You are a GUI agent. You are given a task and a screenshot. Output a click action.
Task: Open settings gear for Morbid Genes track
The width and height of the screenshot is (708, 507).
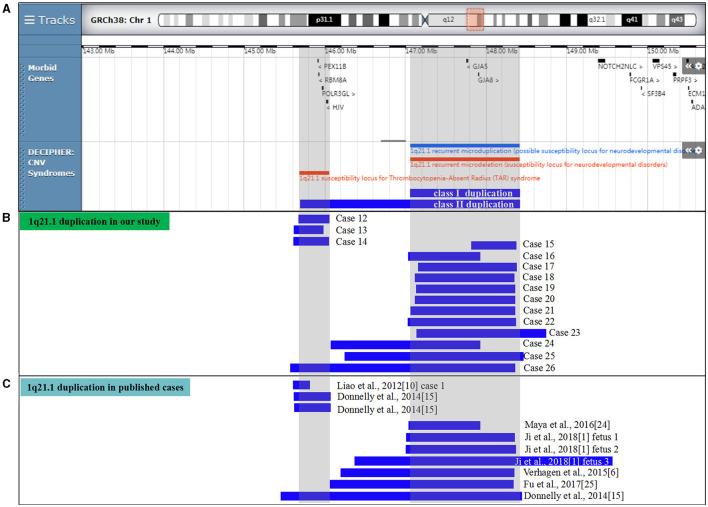[x=699, y=65]
